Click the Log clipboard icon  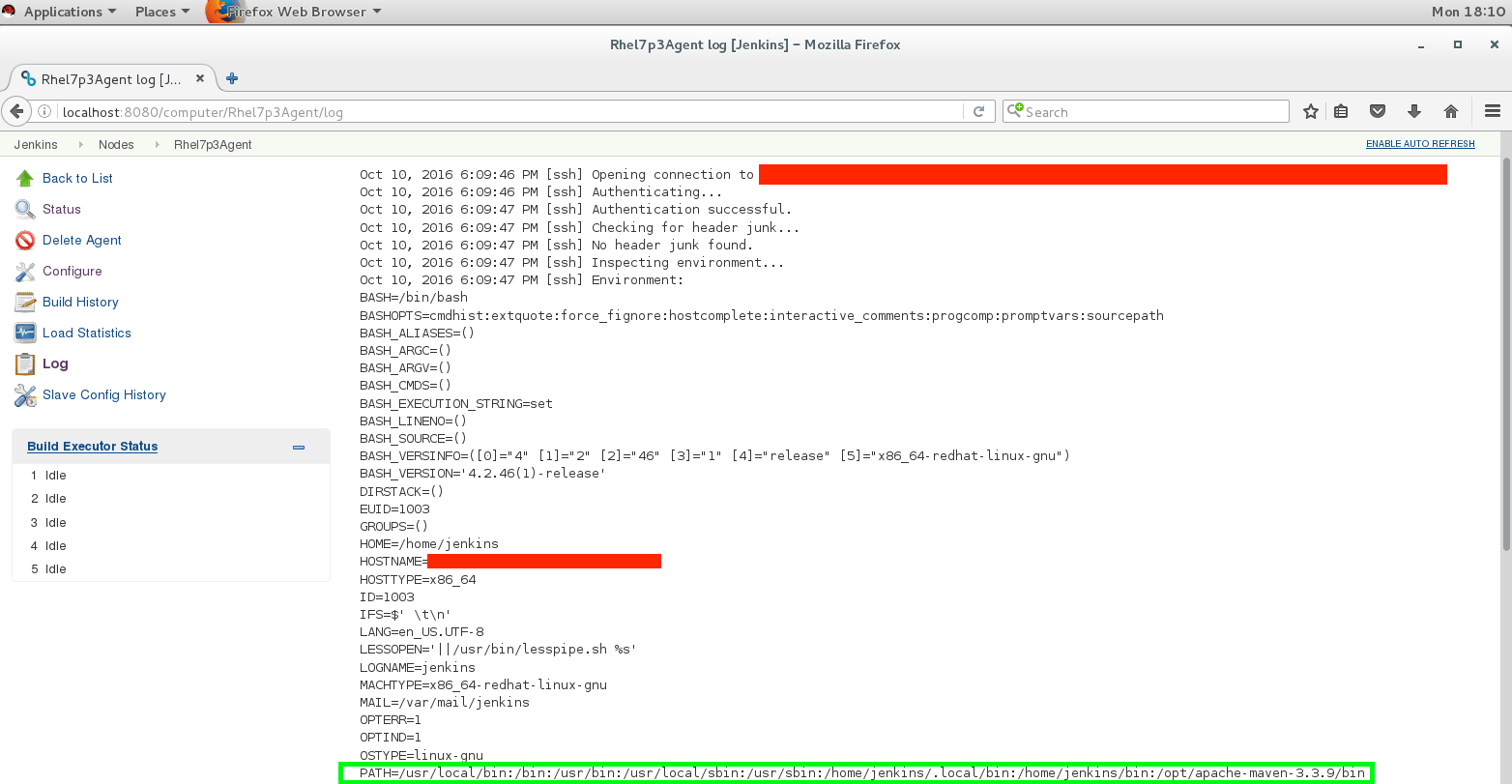[x=25, y=364]
